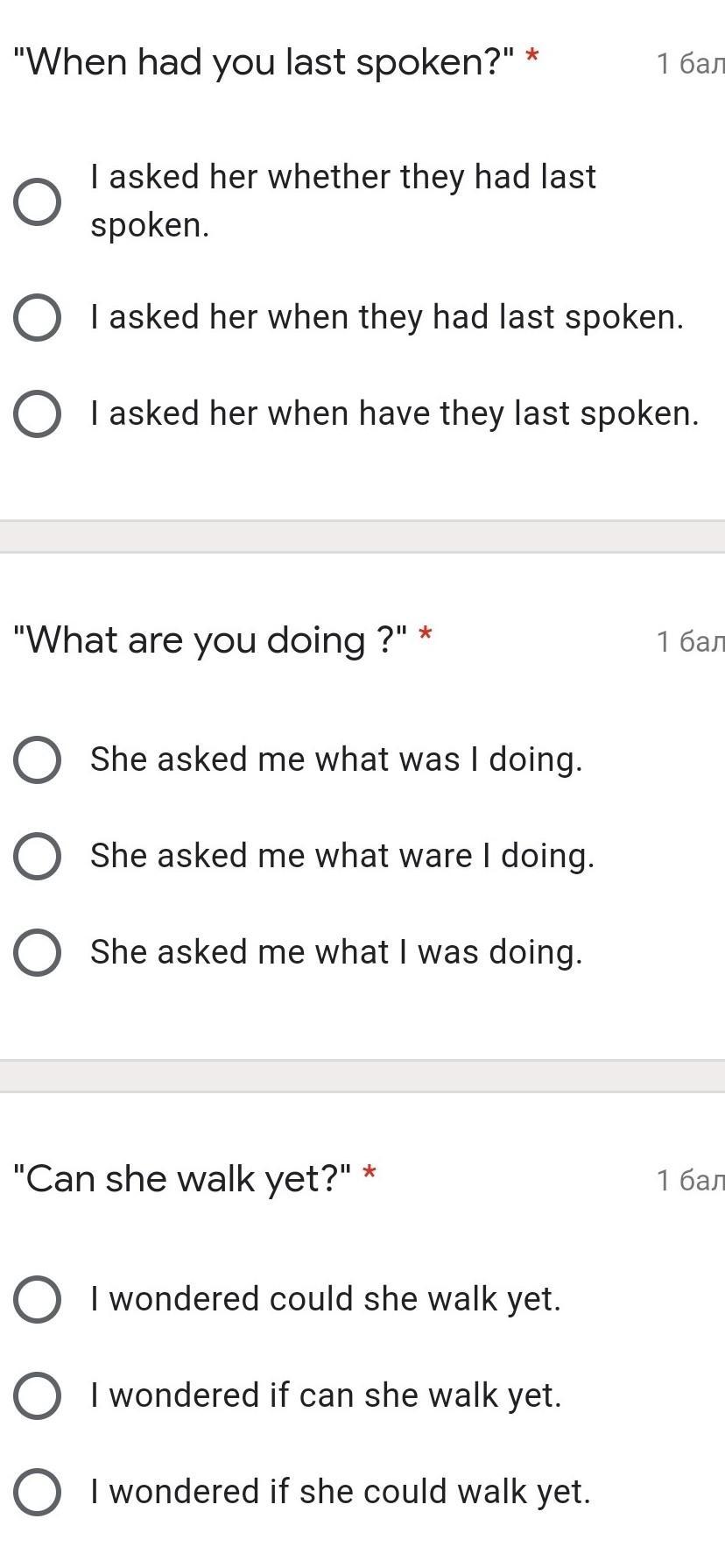The image size is (725, 1568).
Task: Choose radio 'I asked her when they had last spoken'
Action: click(x=38, y=317)
